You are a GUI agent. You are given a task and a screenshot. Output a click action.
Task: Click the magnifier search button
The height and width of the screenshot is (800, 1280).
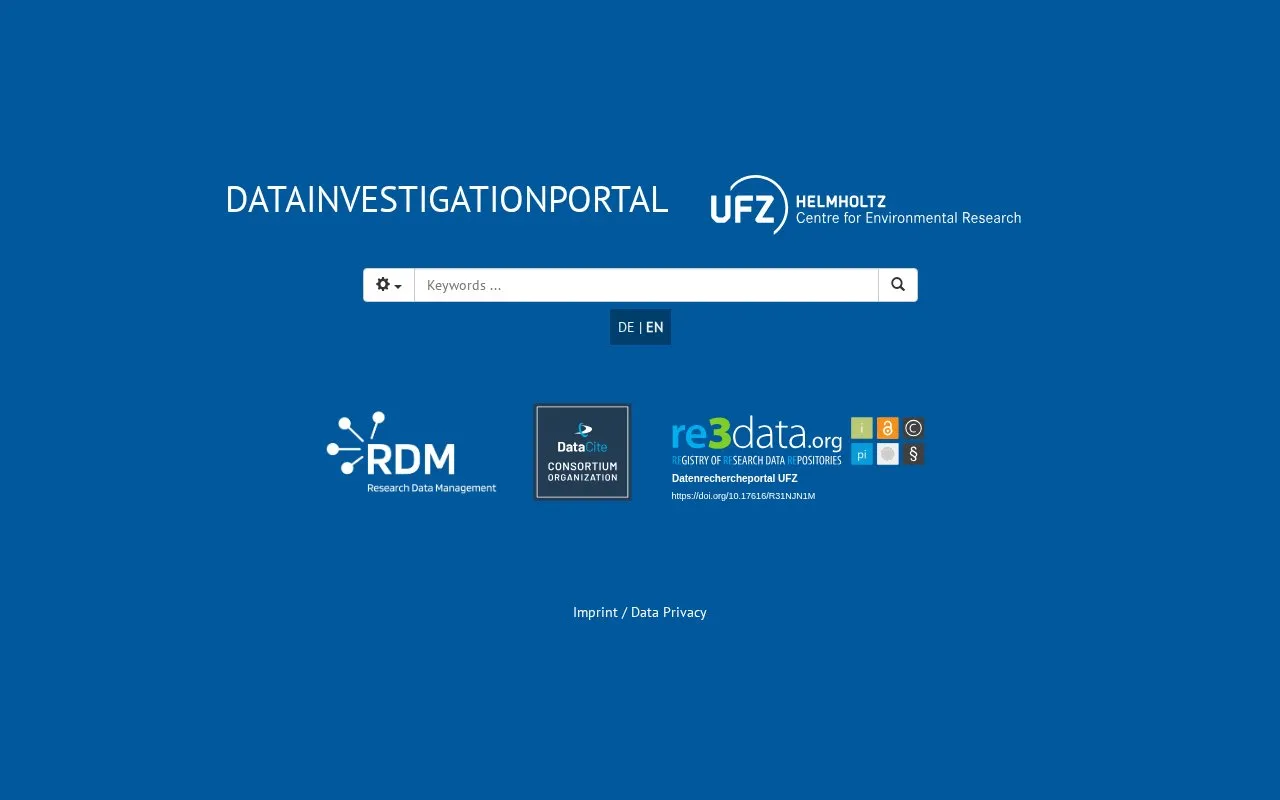898,285
